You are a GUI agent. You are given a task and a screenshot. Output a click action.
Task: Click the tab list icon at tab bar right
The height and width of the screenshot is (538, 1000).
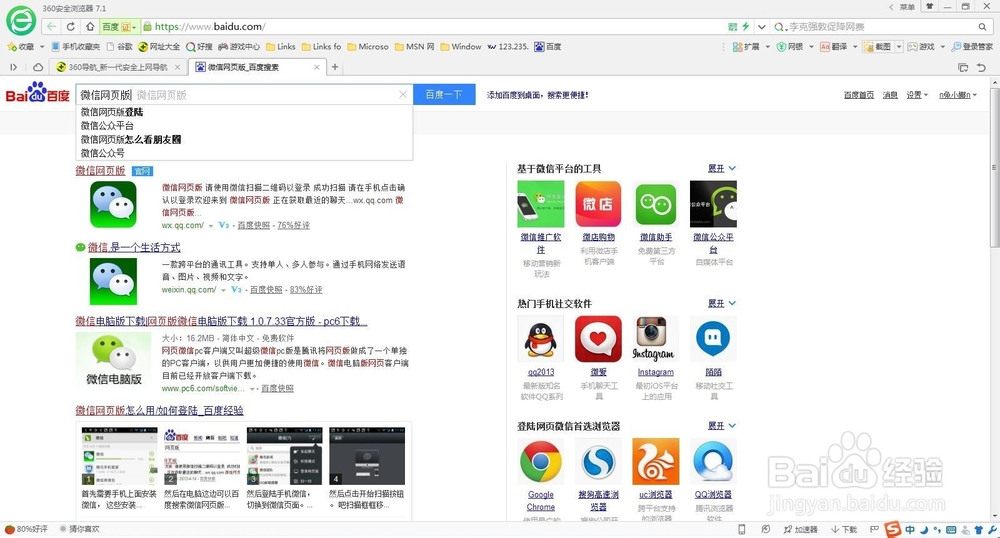click(x=963, y=67)
